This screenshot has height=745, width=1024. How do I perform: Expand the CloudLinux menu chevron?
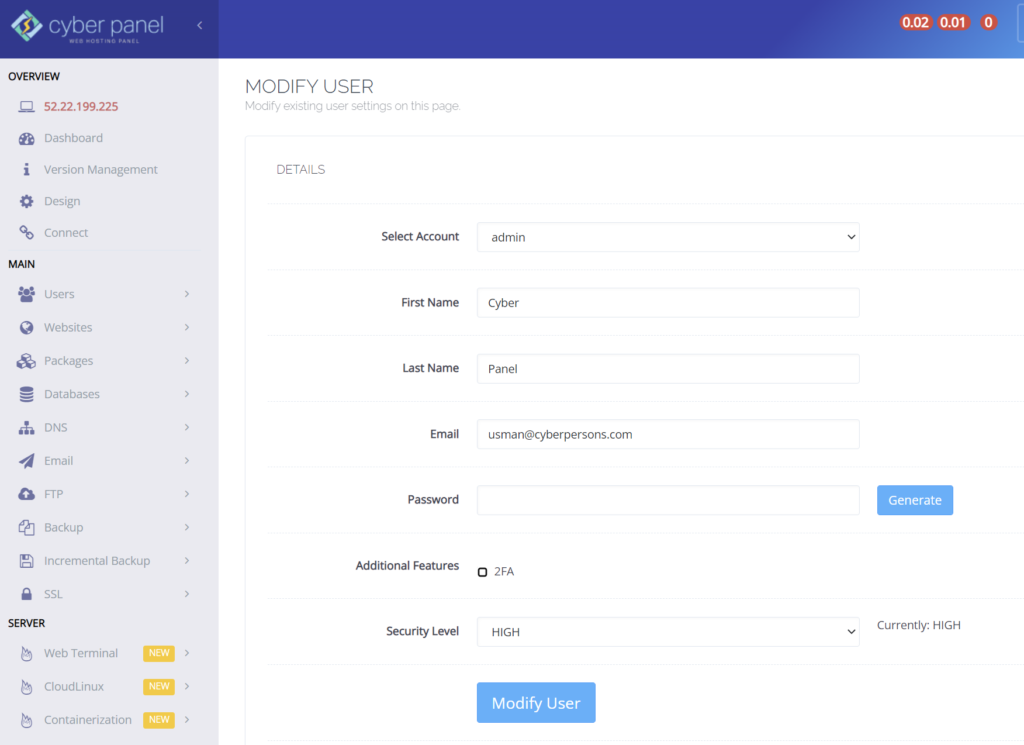pyautogui.click(x=187, y=686)
